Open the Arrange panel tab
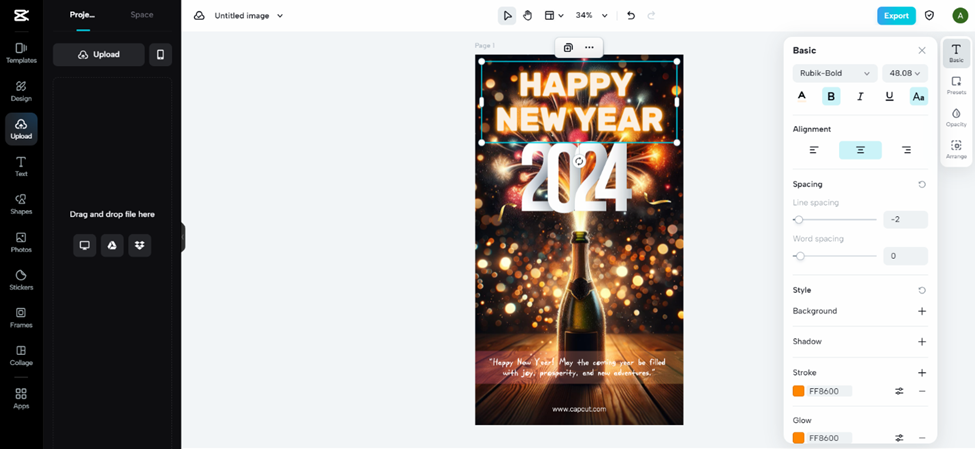The width and height of the screenshot is (975, 449). point(956,149)
